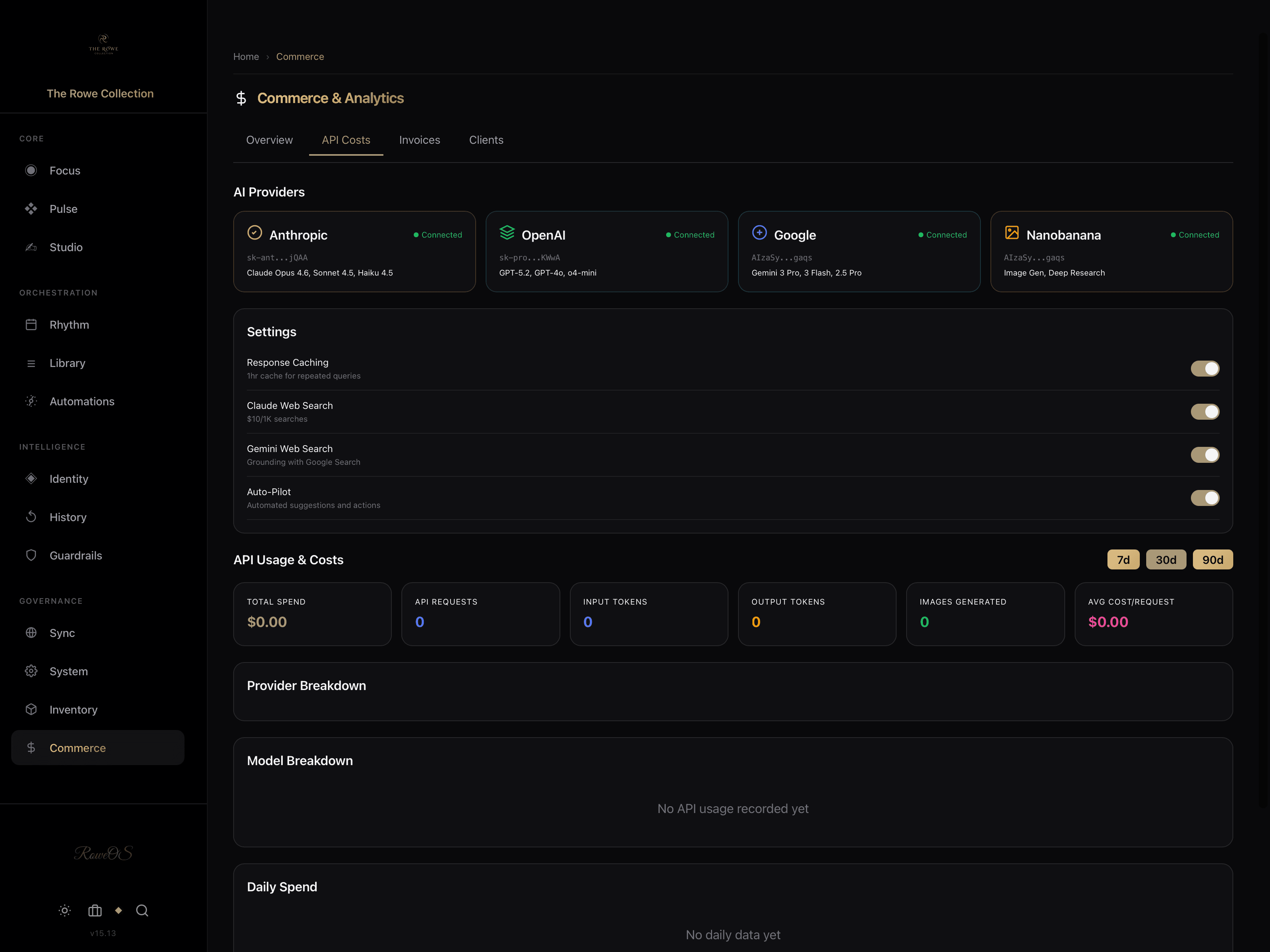Click the light mode sun icon
The width and height of the screenshot is (1270, 952).
tap(64, 910)
